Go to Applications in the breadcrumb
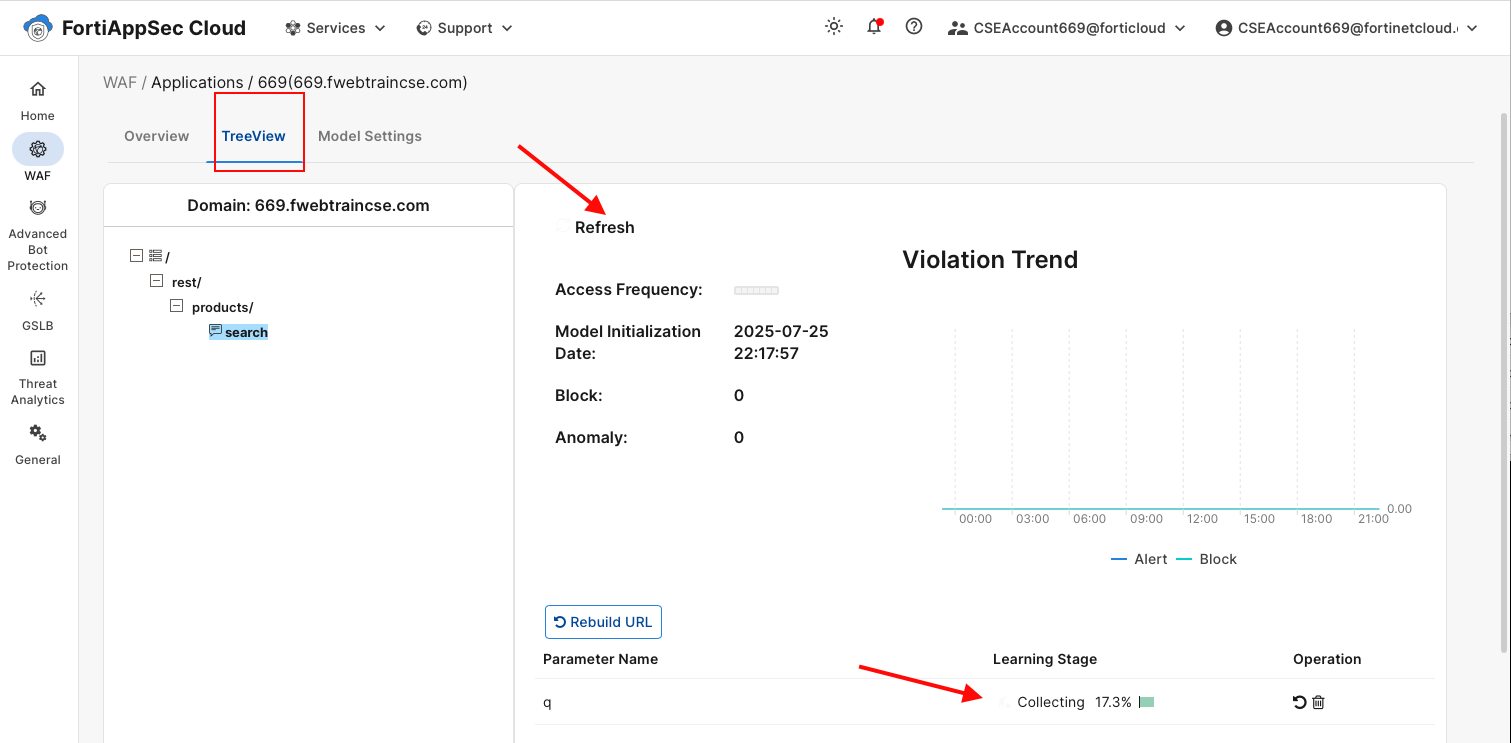The width and height of the screenshot is (1511, 743). coord(197,82)
